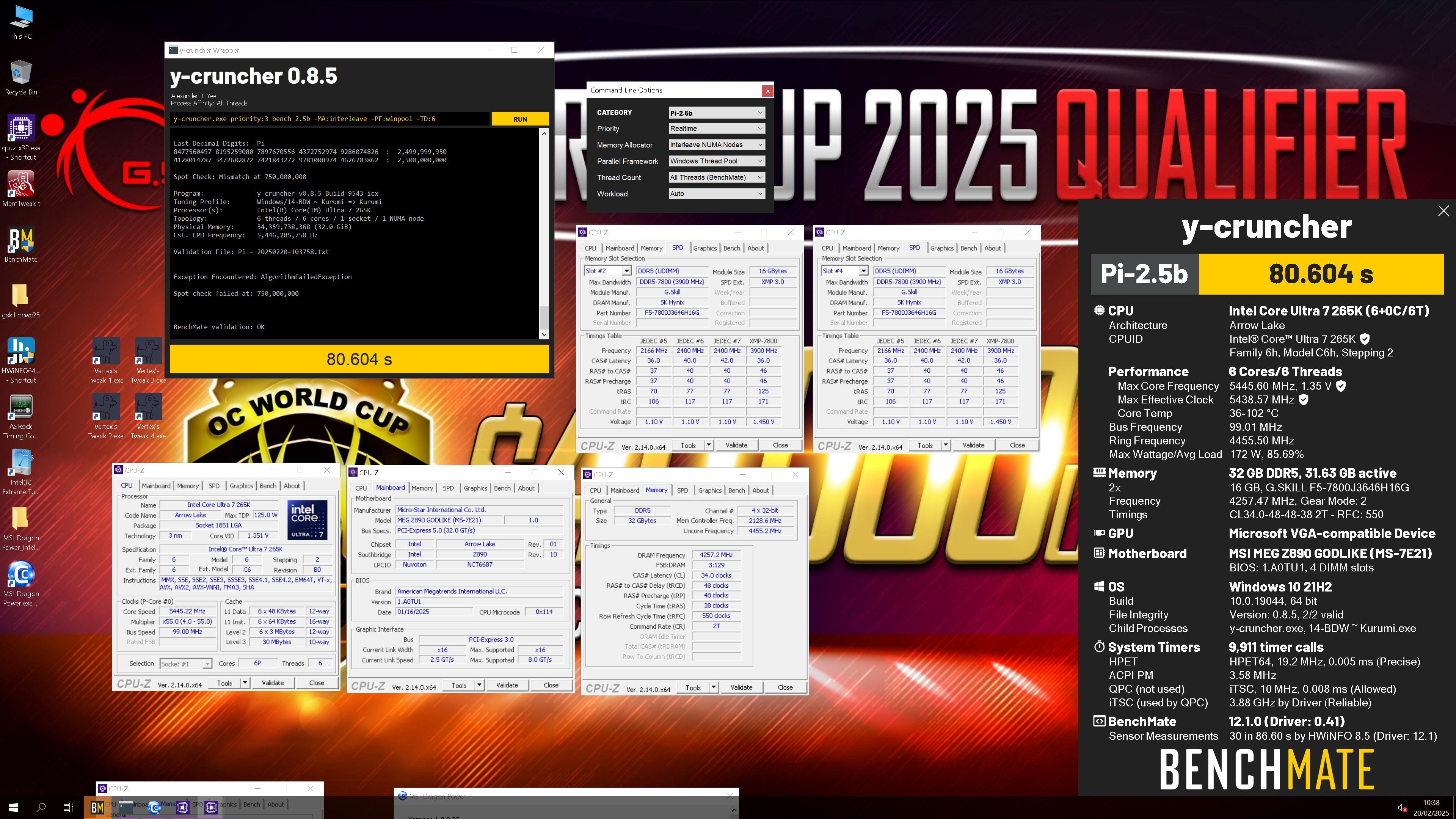Click yellow 80.604 s result bar in wrapper
The image size is (1456, 819).
tap(359, 359)
